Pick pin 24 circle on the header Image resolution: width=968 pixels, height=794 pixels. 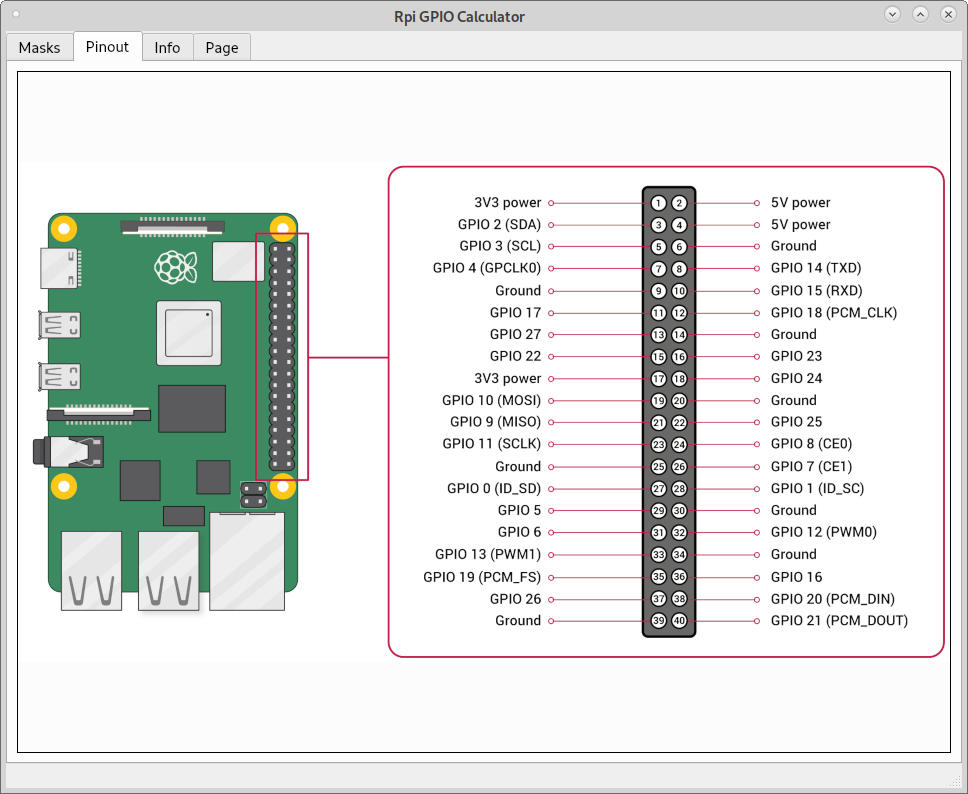679,445
